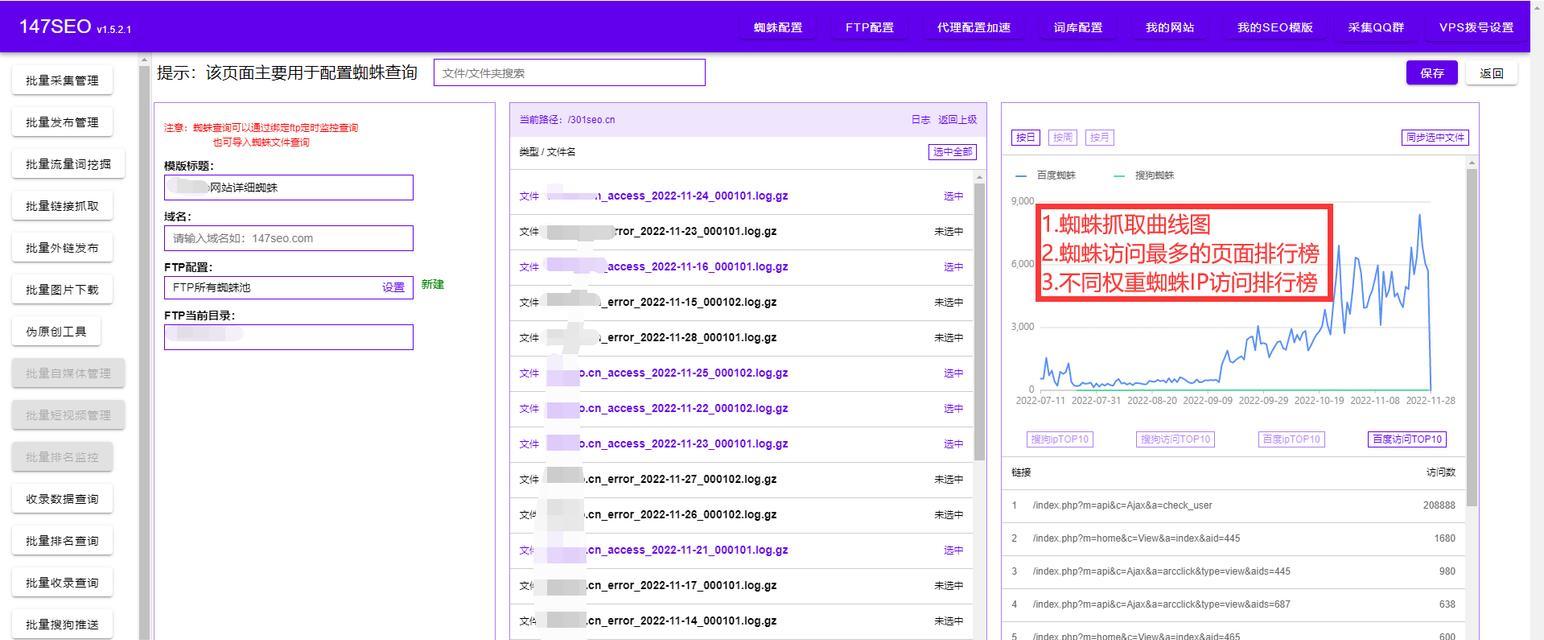
Task: Open 我的SEO模版 in the top menu
Action: tap(1274, 27)
